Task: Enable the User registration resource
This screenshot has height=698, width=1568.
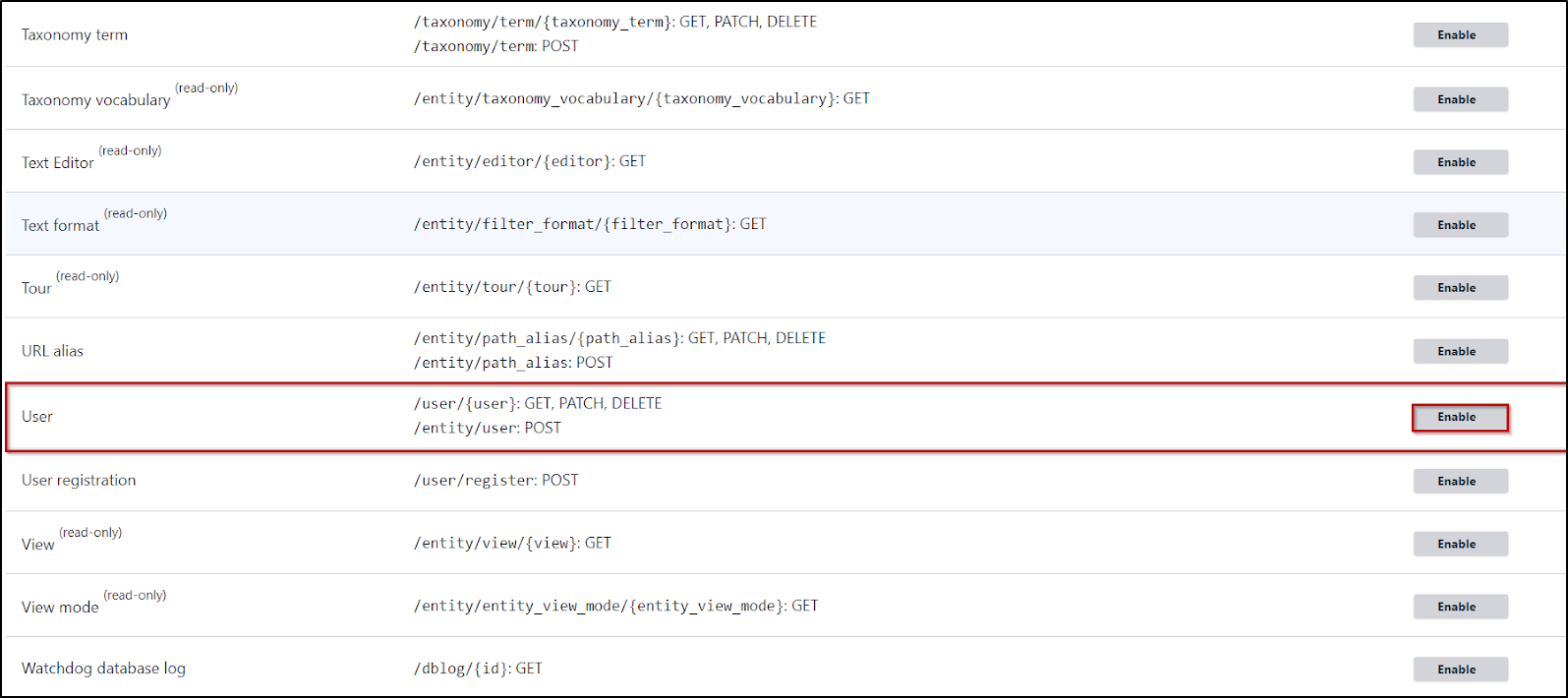Action: pos(1460,481)
